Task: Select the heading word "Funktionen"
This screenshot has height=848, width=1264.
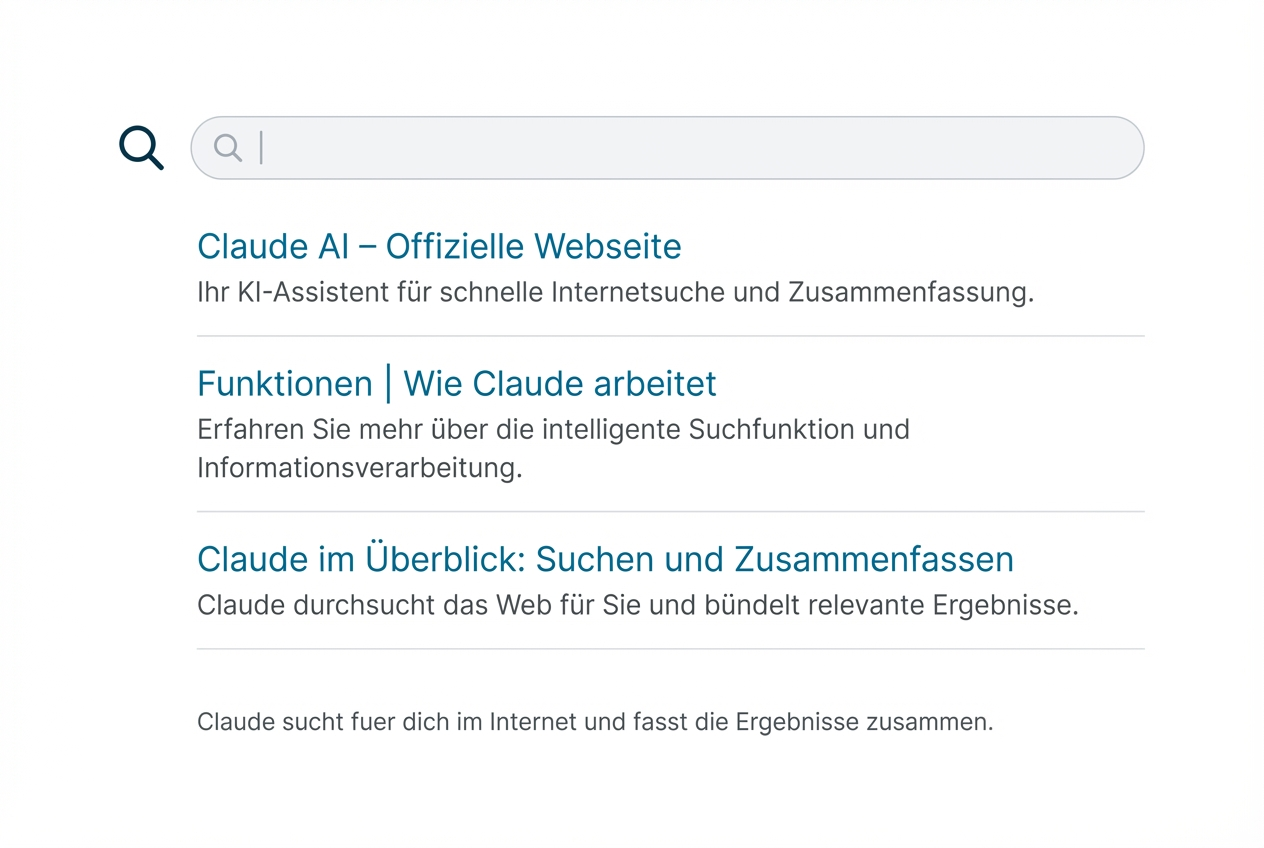Action: (285, 383)
